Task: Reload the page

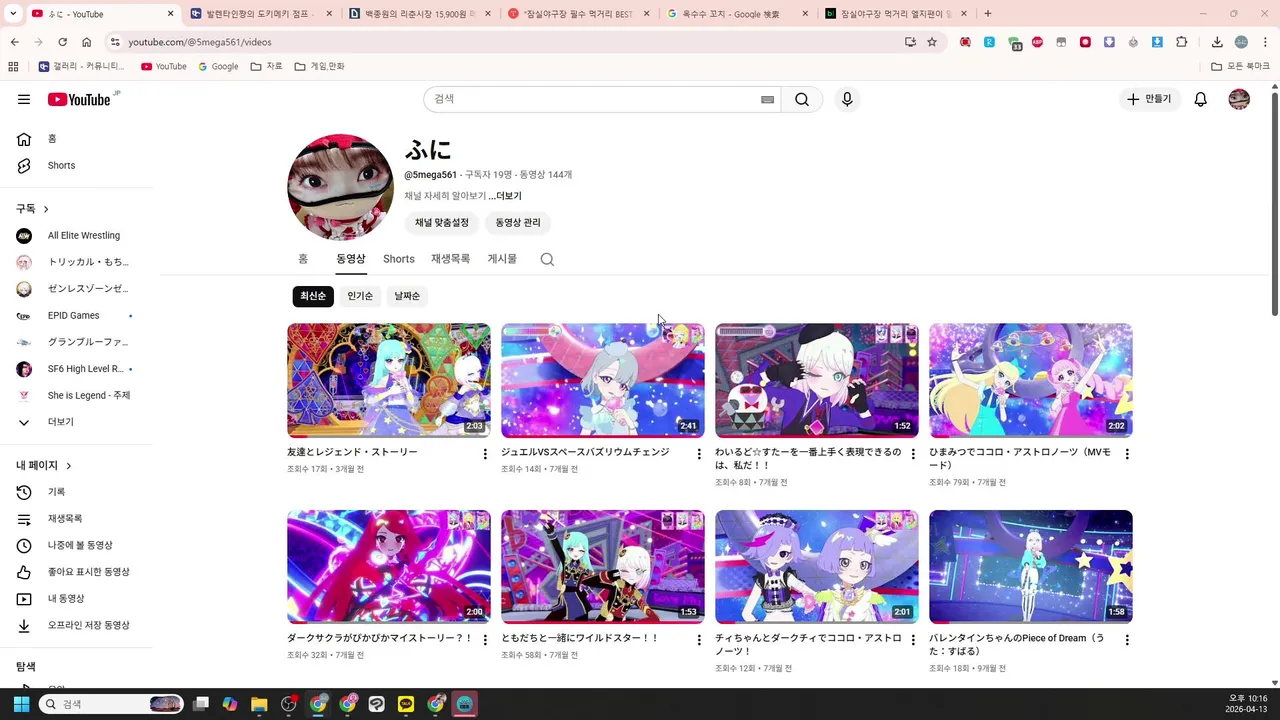Action: pyautogui.click(x=62, y=42)
